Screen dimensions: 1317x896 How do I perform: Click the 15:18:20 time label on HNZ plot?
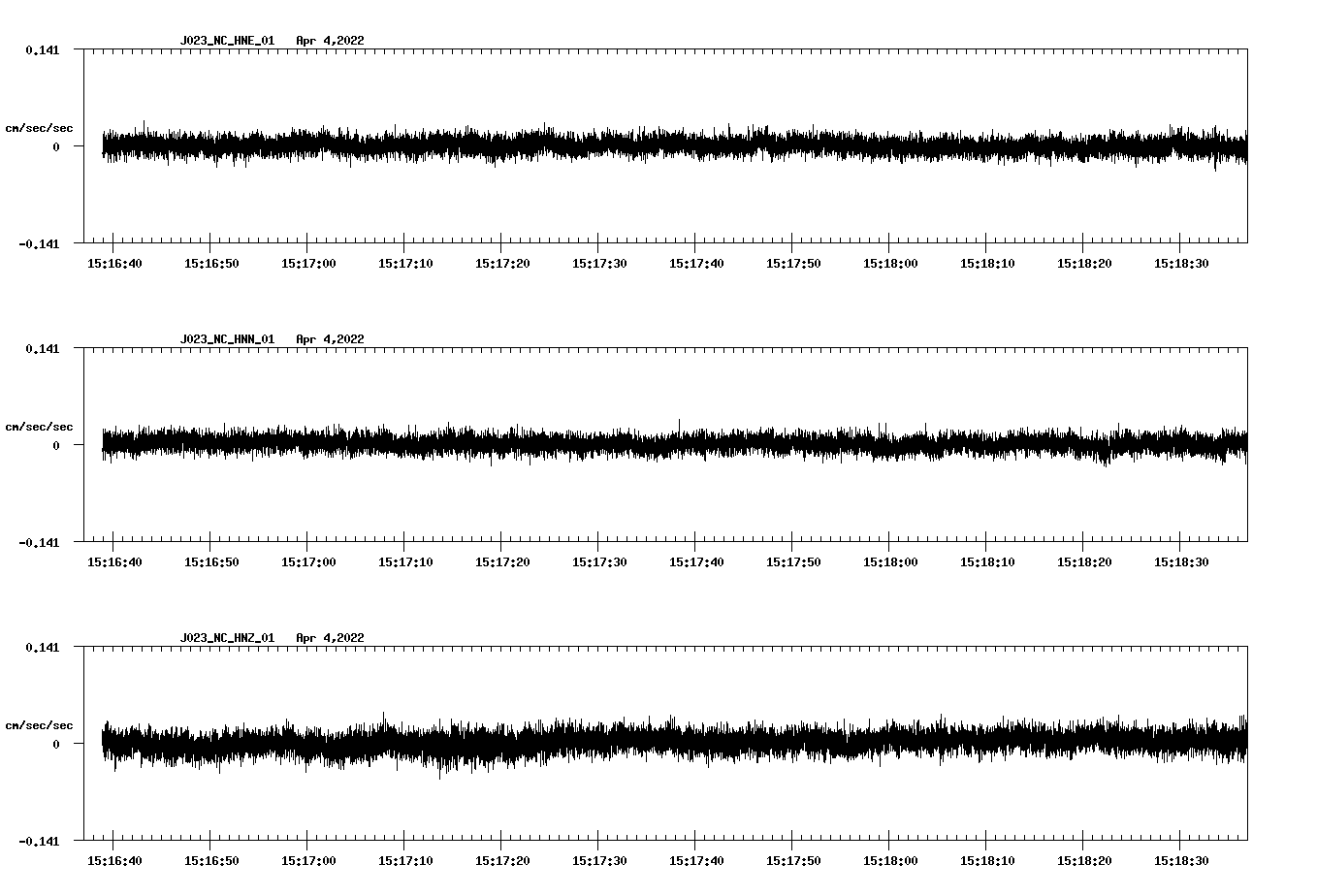[1084, 861]
